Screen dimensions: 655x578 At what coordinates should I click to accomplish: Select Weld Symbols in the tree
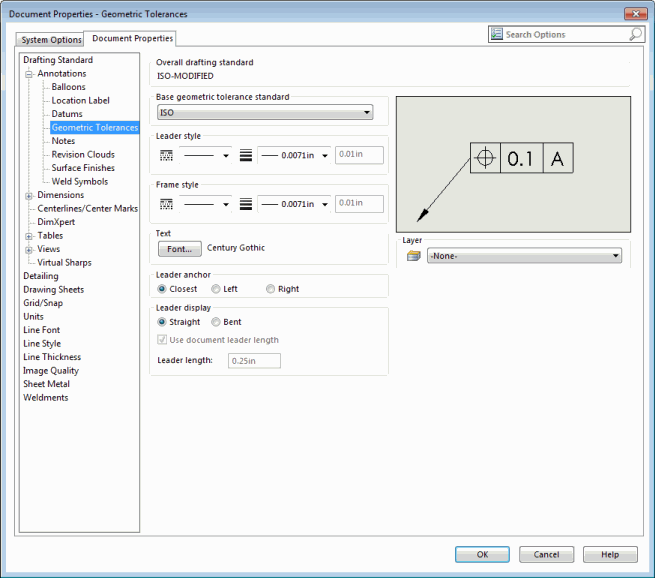click(80, 181)
